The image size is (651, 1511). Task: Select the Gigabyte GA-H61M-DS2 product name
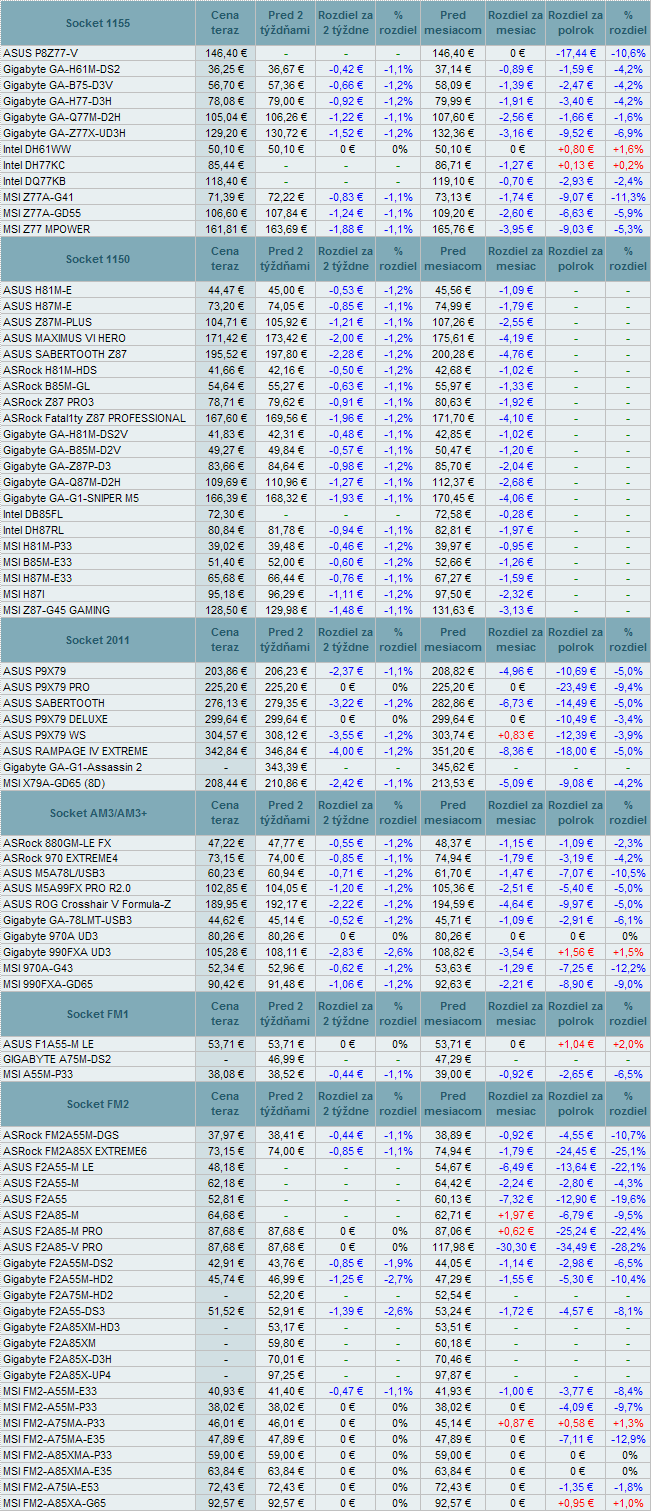point(62,69)
